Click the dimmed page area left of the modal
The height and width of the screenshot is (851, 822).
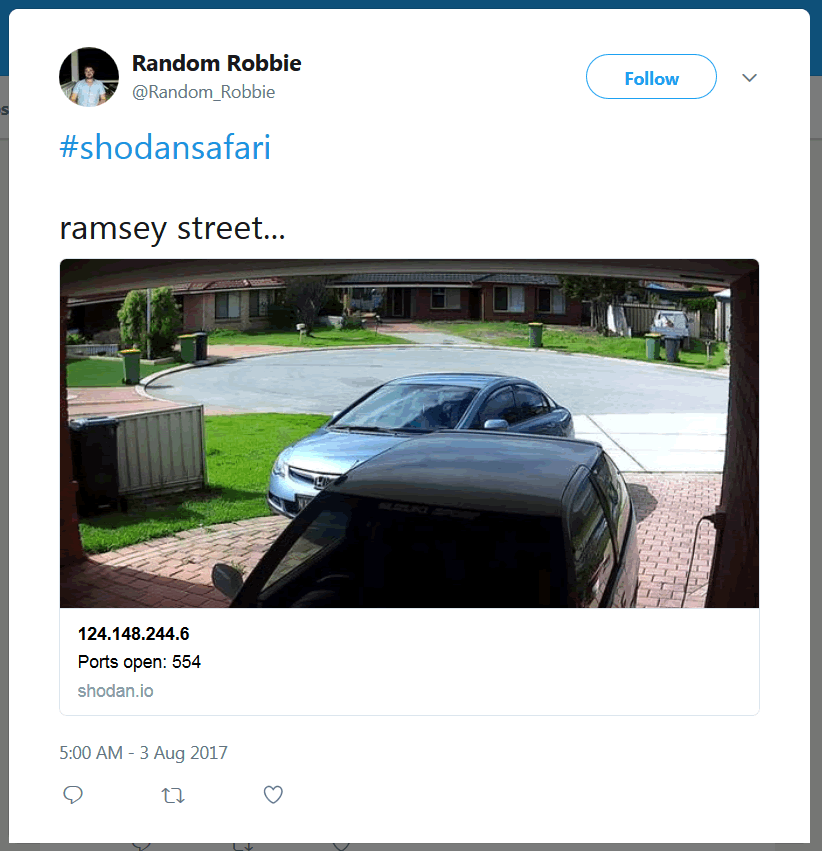coord(4,434)
